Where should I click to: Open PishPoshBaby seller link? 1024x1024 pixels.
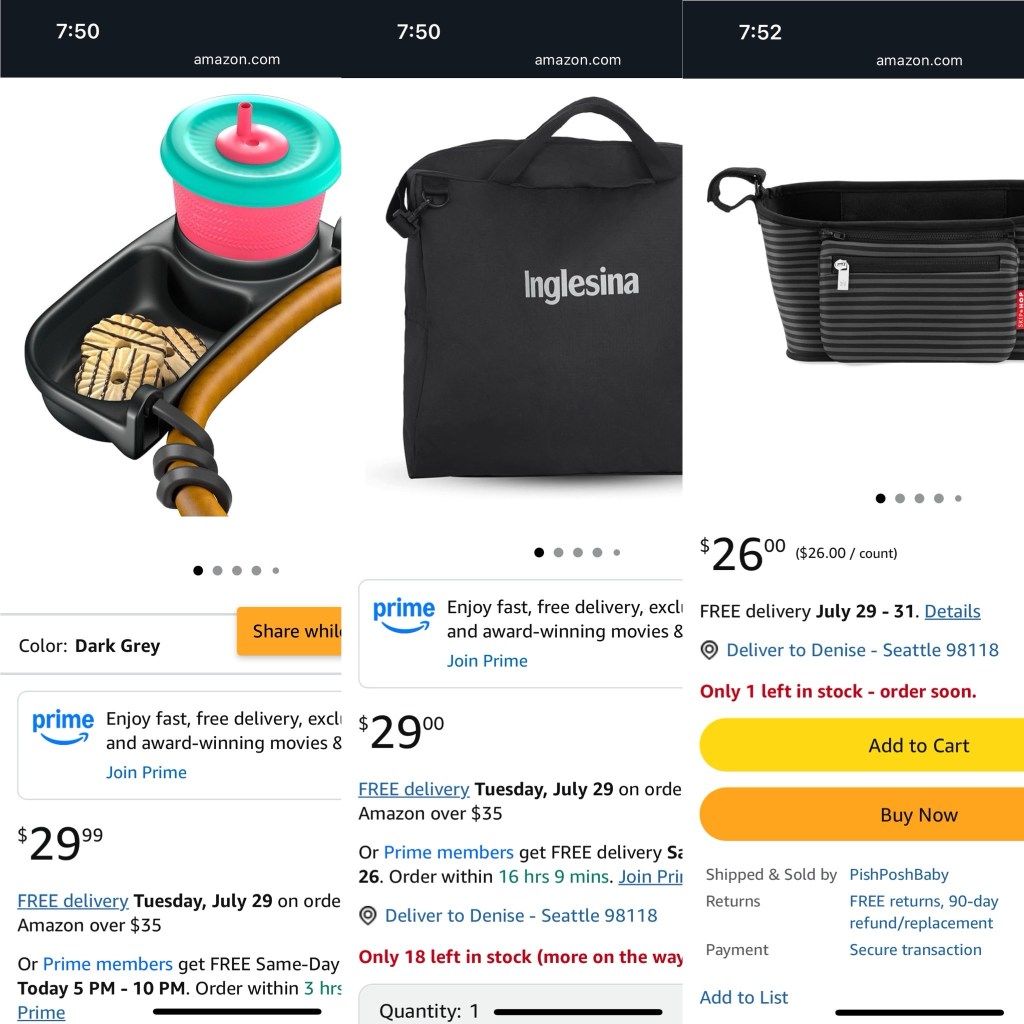pyautogui.click(x=899, y=874)
